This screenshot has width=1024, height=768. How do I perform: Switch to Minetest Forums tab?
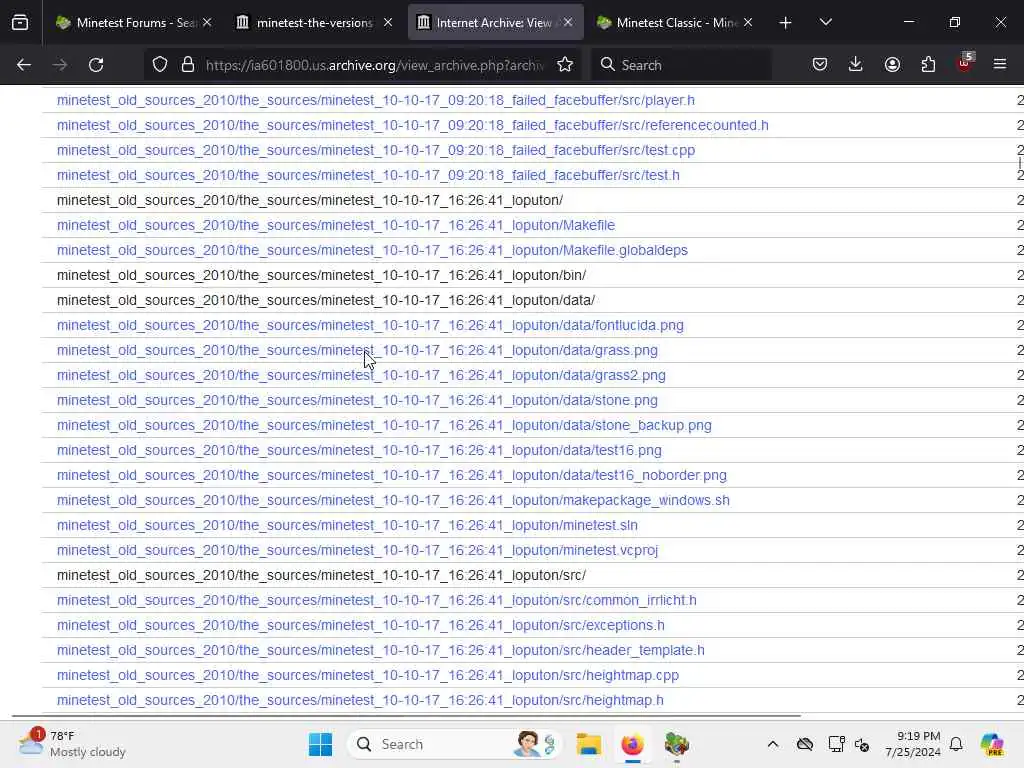point(134,23)
